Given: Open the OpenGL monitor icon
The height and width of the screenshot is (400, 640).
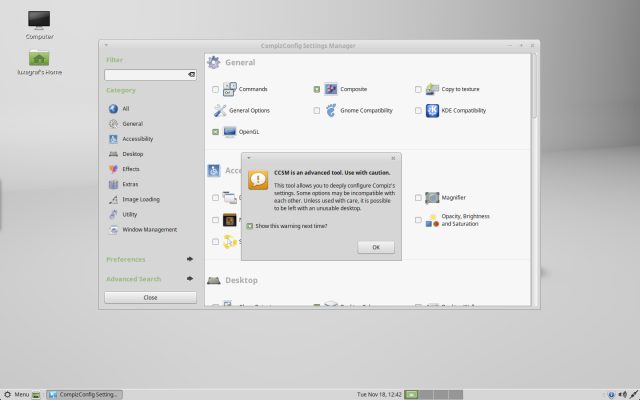Looking at the screenshot, I should (230, 132).
